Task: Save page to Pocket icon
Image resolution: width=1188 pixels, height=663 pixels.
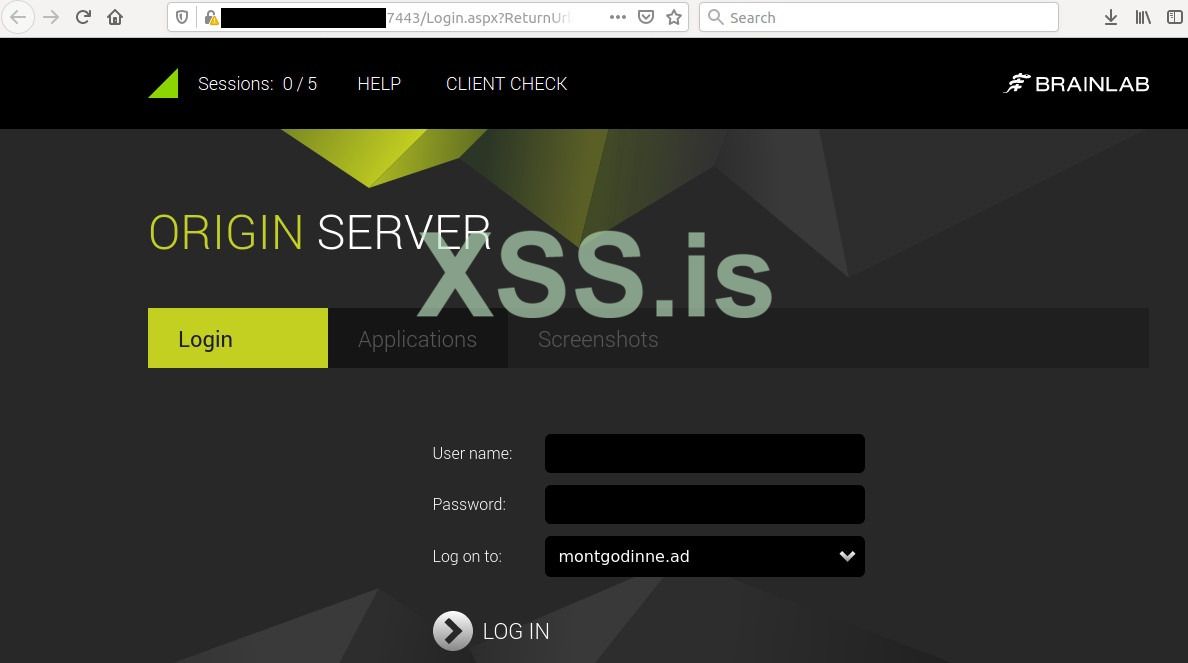Action: click(646, 17)
